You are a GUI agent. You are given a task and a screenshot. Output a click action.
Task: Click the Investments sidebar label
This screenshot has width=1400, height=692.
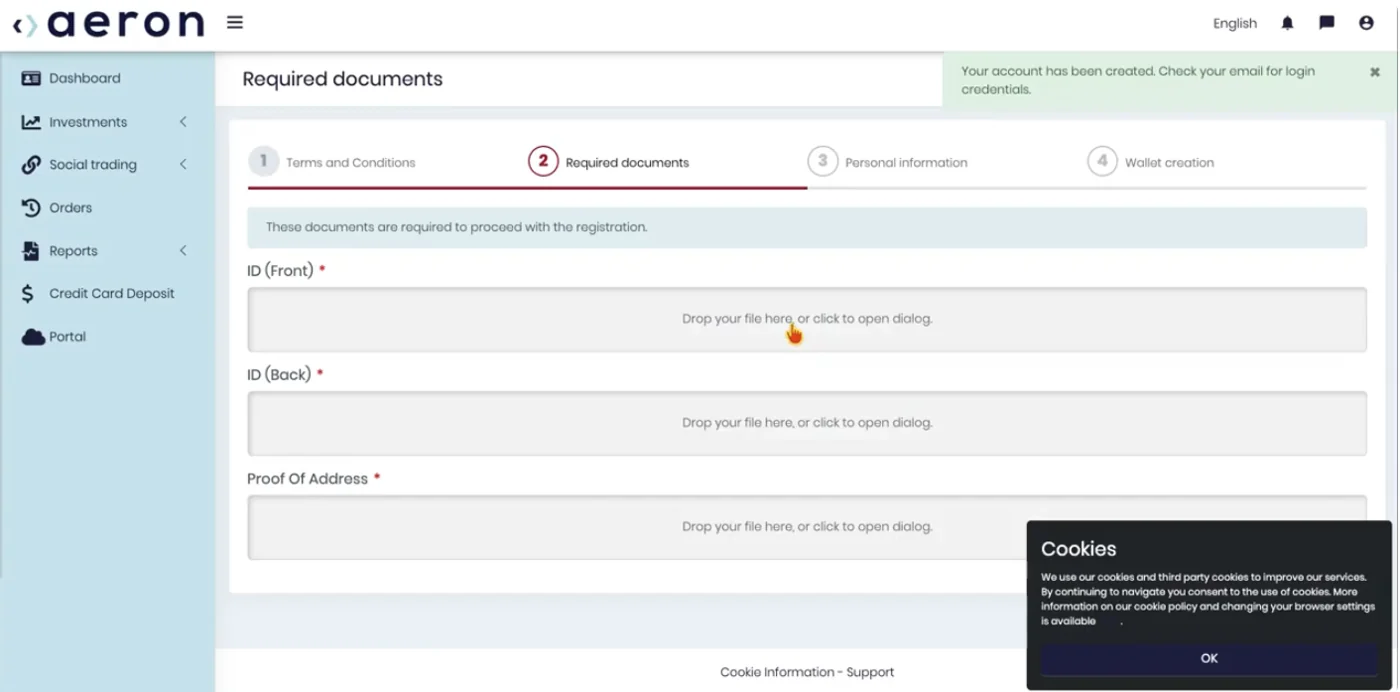tap(88, 122)
